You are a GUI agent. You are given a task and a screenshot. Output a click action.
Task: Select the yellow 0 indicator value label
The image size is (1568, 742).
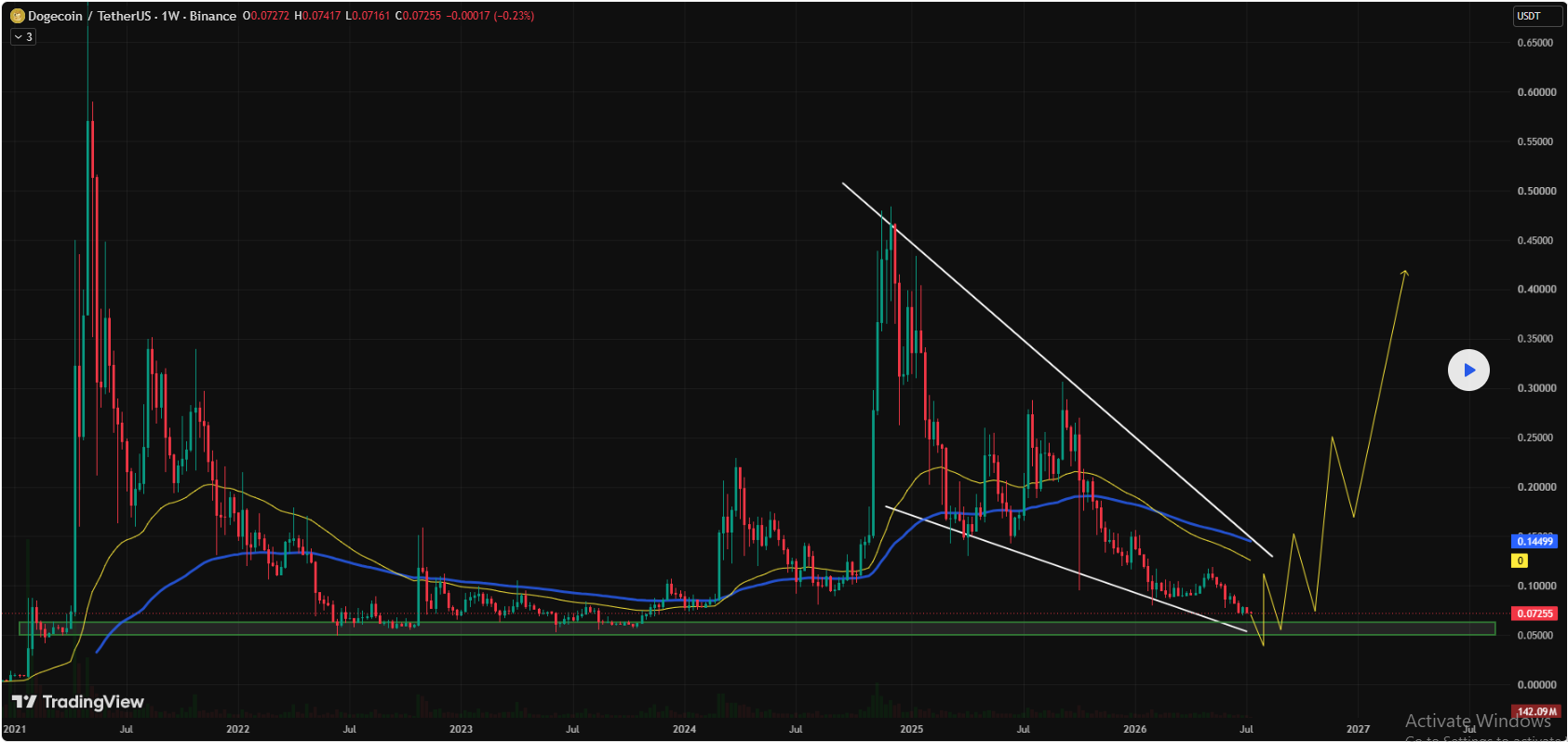[1520, 561]
